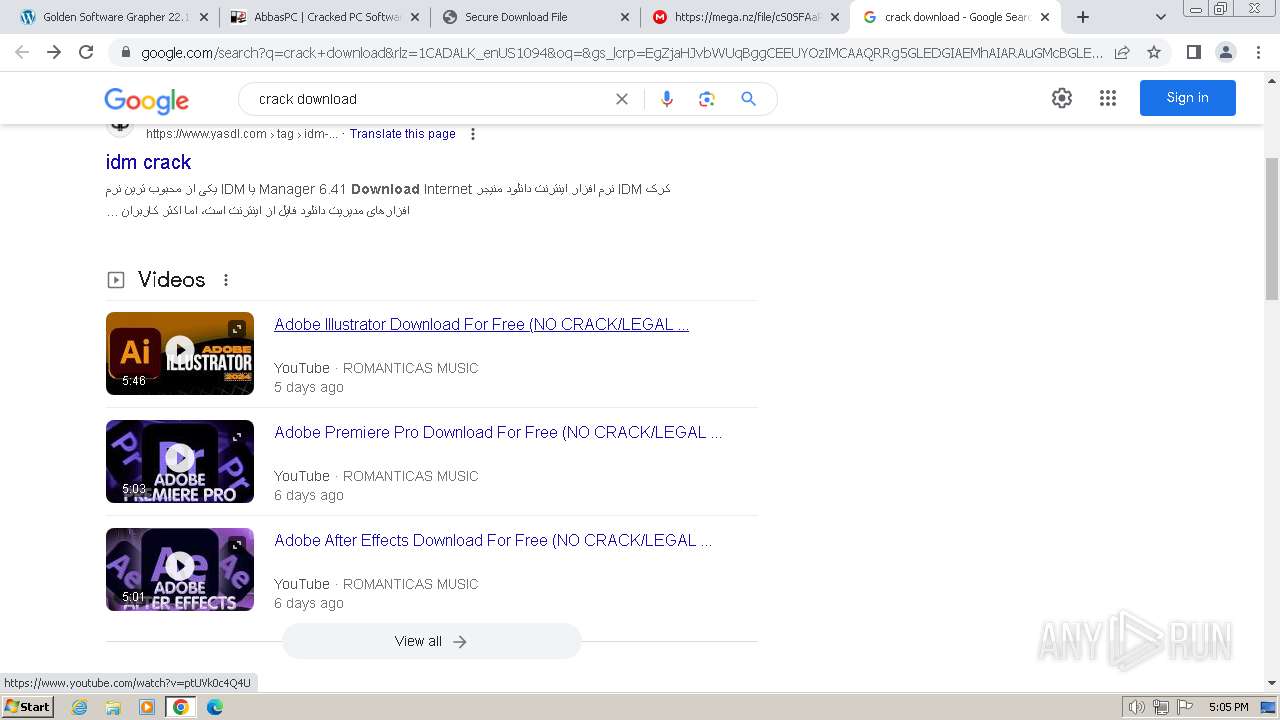The image size is (1280, 720).
Task: Click the Chrome taskbar icon
Action: pyautogui.click(x=181, y=707)
